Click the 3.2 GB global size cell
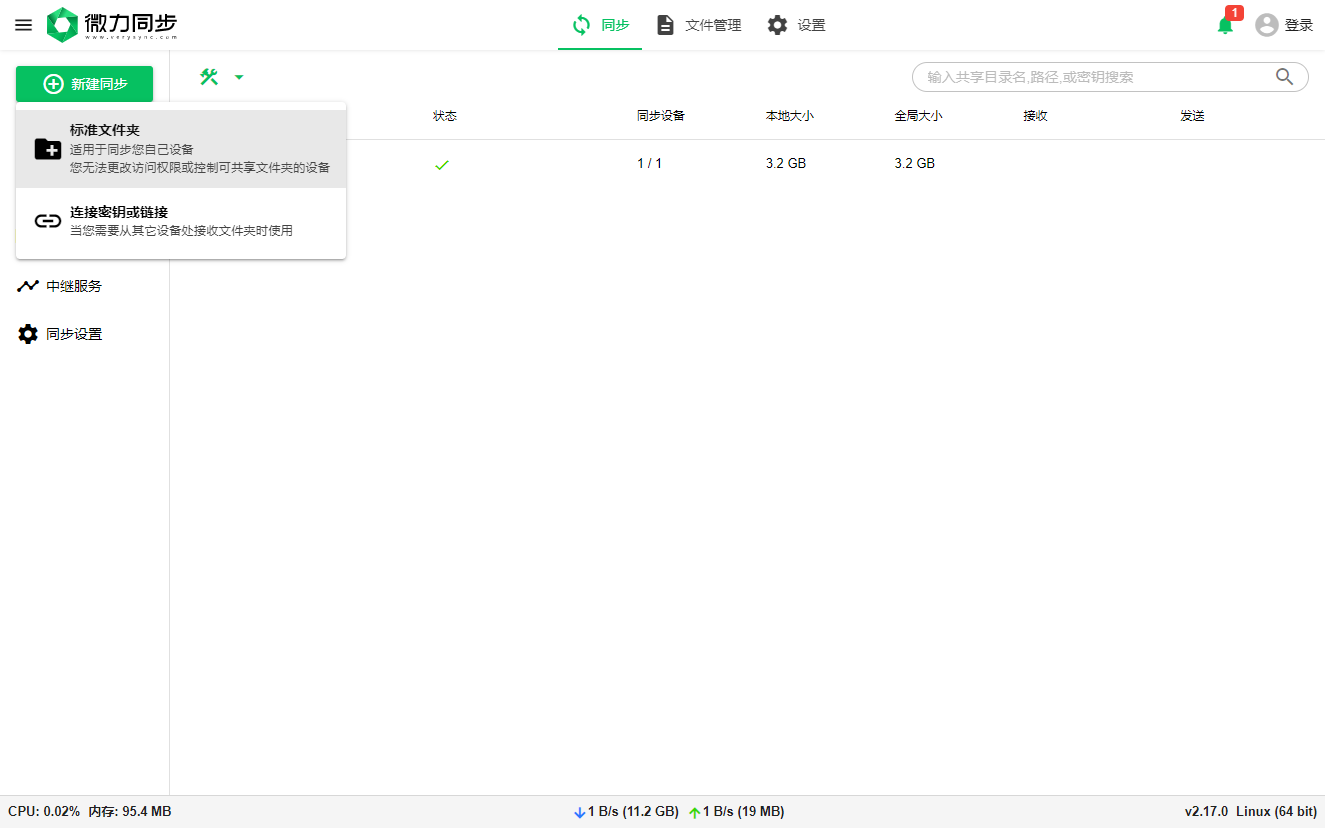Image resolution: width=1325 pixels, height=828 pixels. click(x=915, y=163)
